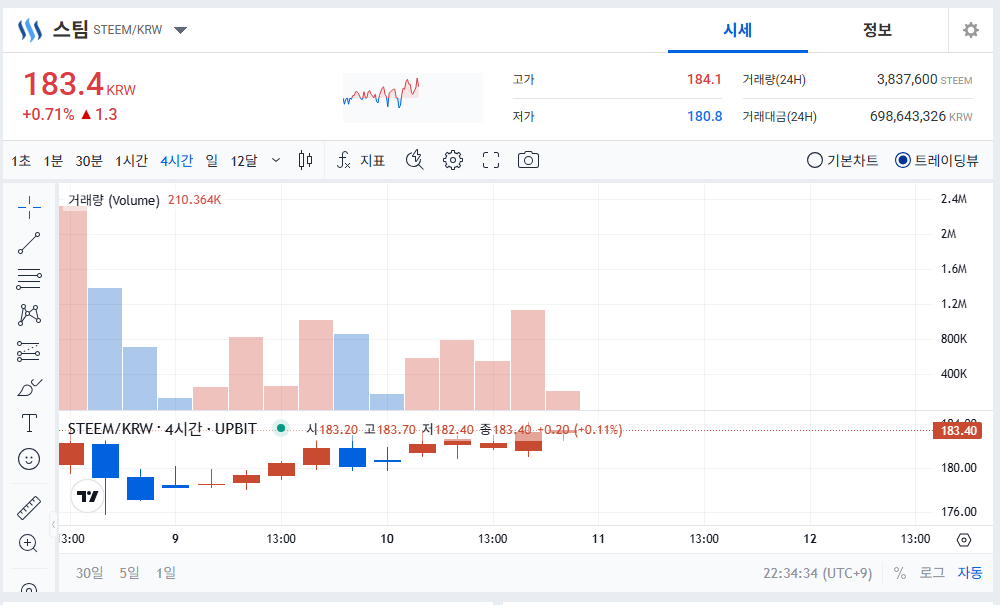Set chart range to 1일

tap(166, 573)
